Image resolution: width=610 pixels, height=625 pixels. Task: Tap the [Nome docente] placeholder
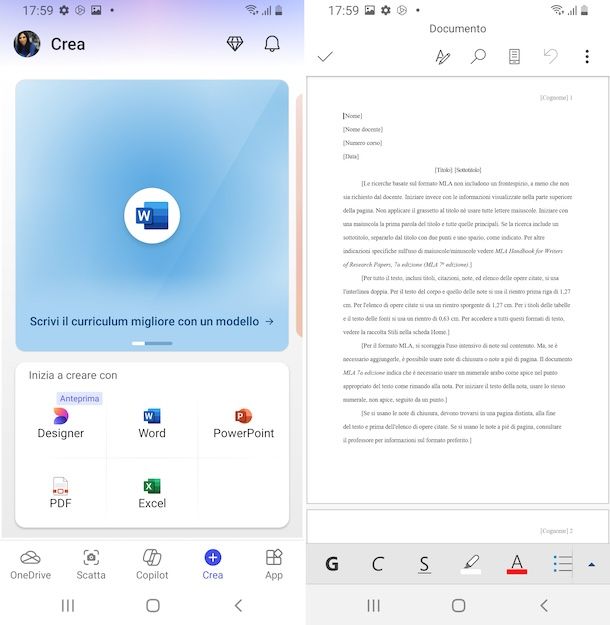362,129
